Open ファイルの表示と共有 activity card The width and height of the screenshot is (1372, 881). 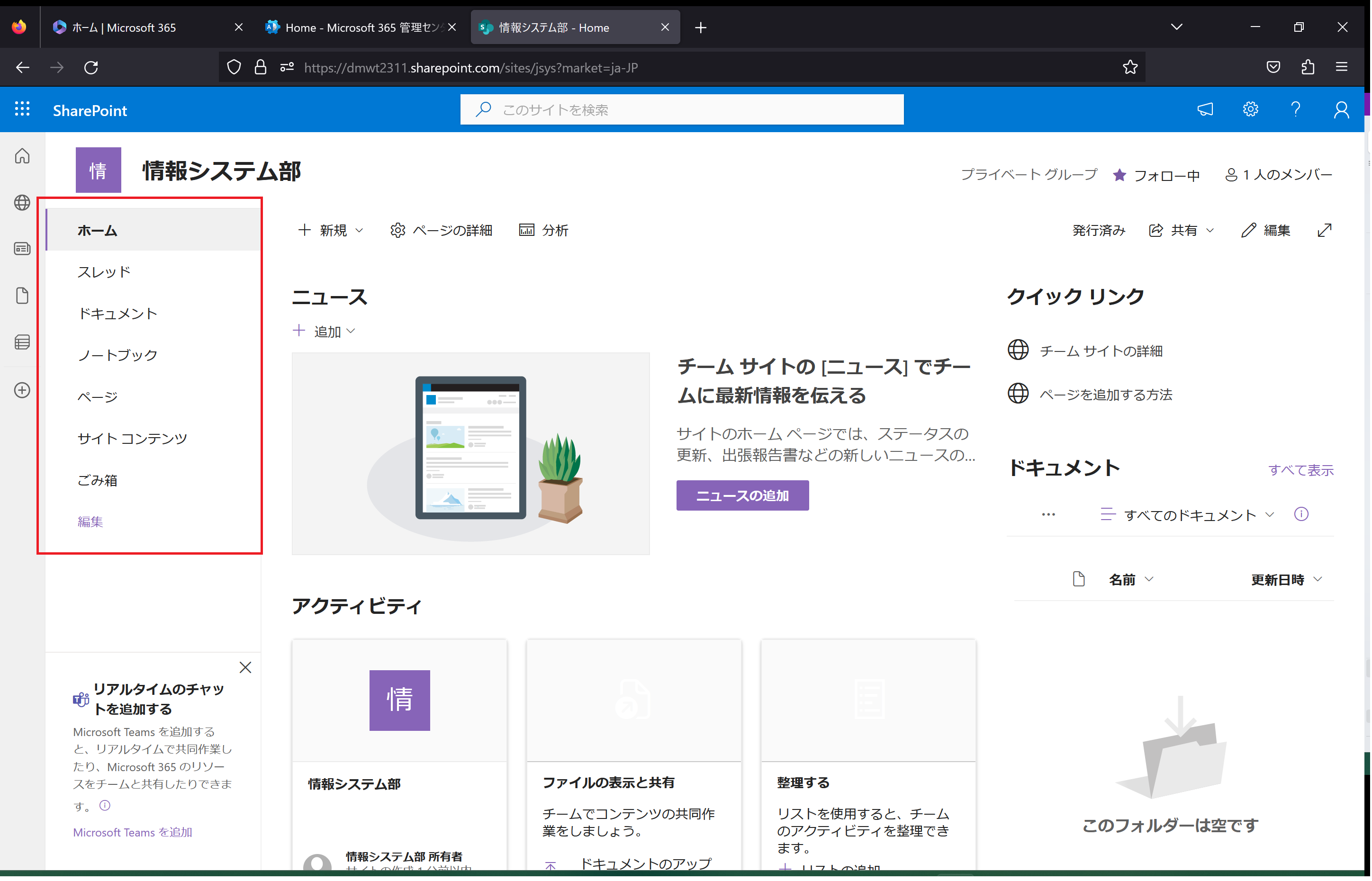[633, 755]
